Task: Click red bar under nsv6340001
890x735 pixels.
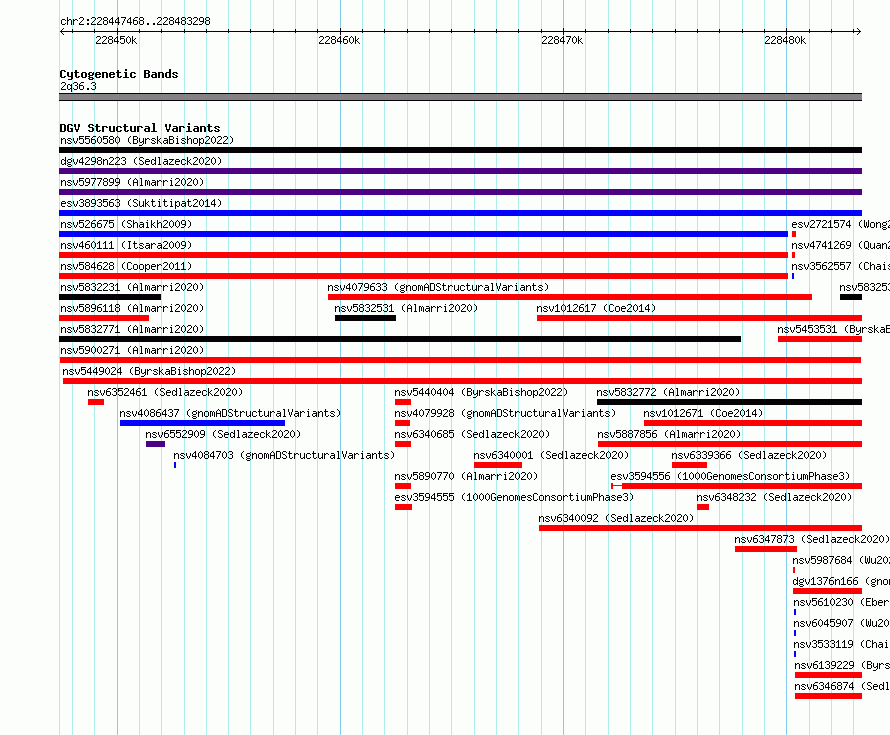Action: pos(498,465)
